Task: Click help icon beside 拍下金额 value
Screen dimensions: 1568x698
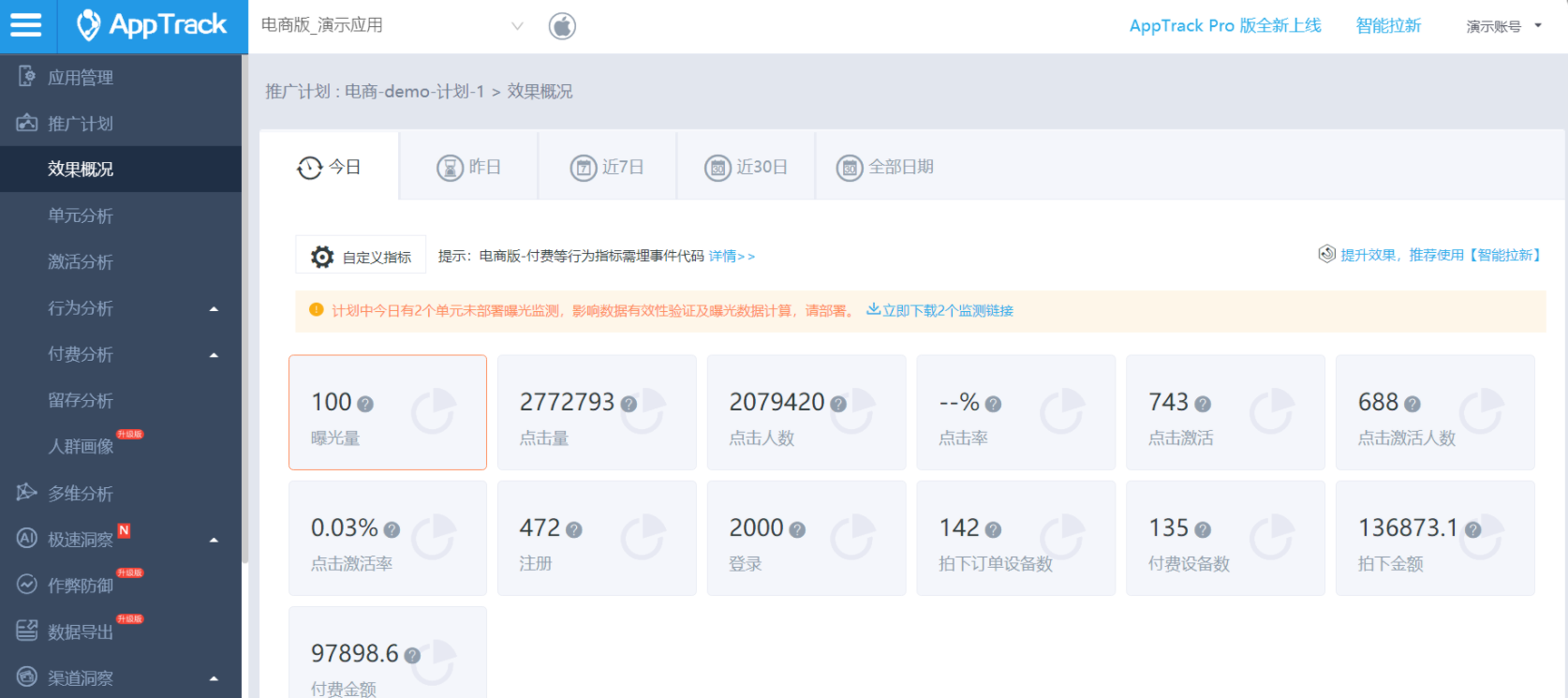Action: click(x=1472, y=529)
